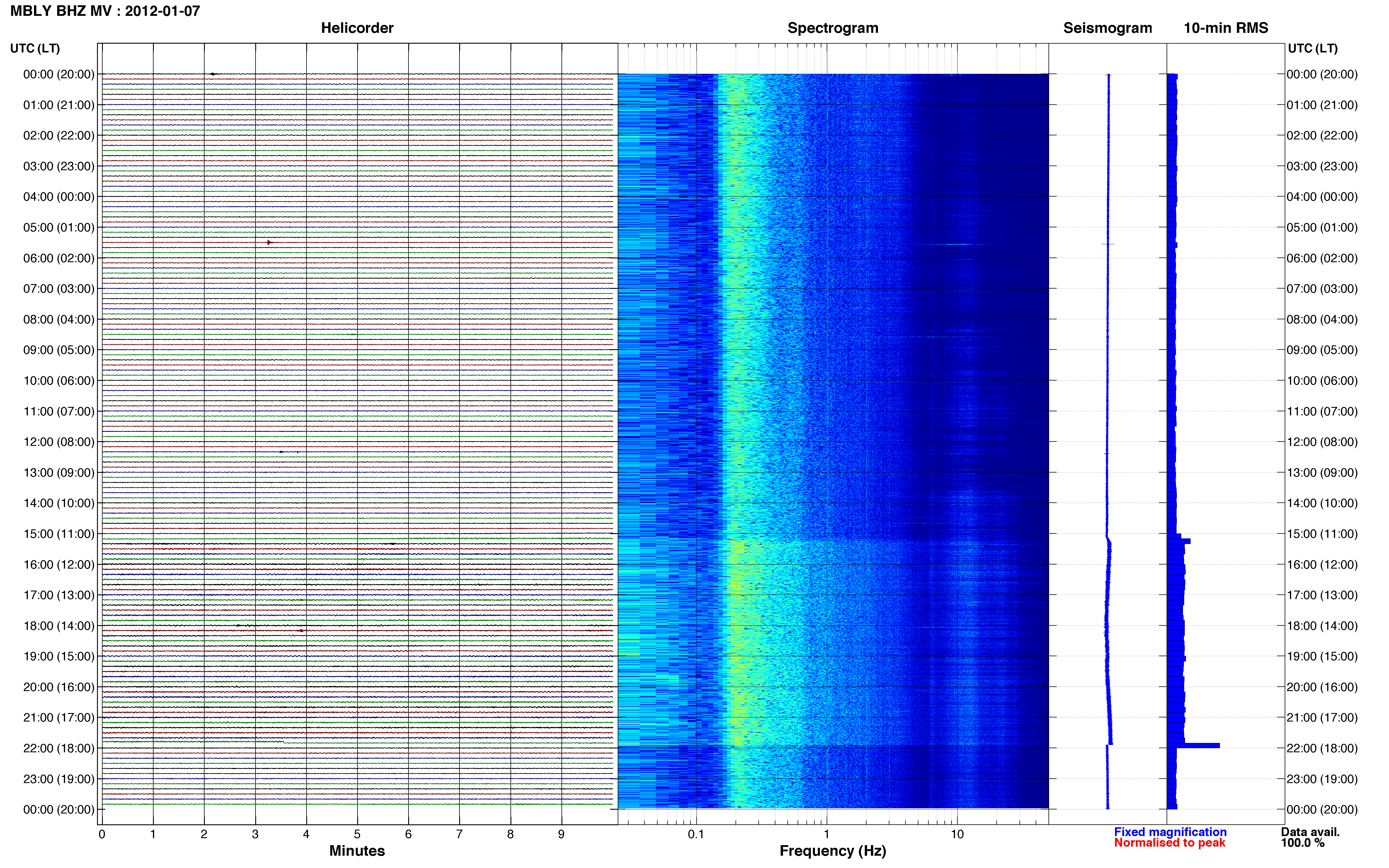Screen dimensions: 1389x868
Task: Click the plot title MBLY BHZ MV : 2012-01-07
Action: 105,11
